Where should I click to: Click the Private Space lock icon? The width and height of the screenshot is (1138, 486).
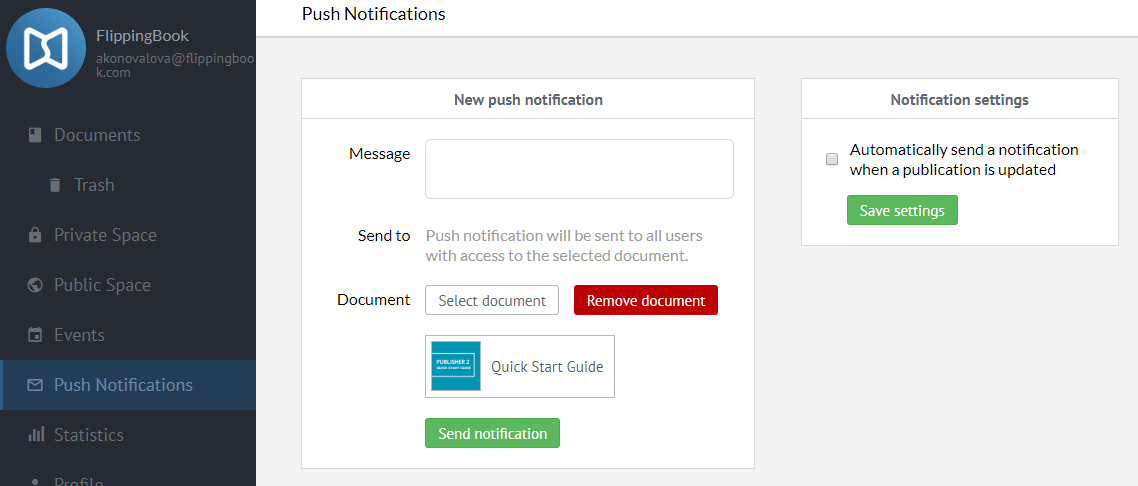click(x=35, y=235)
